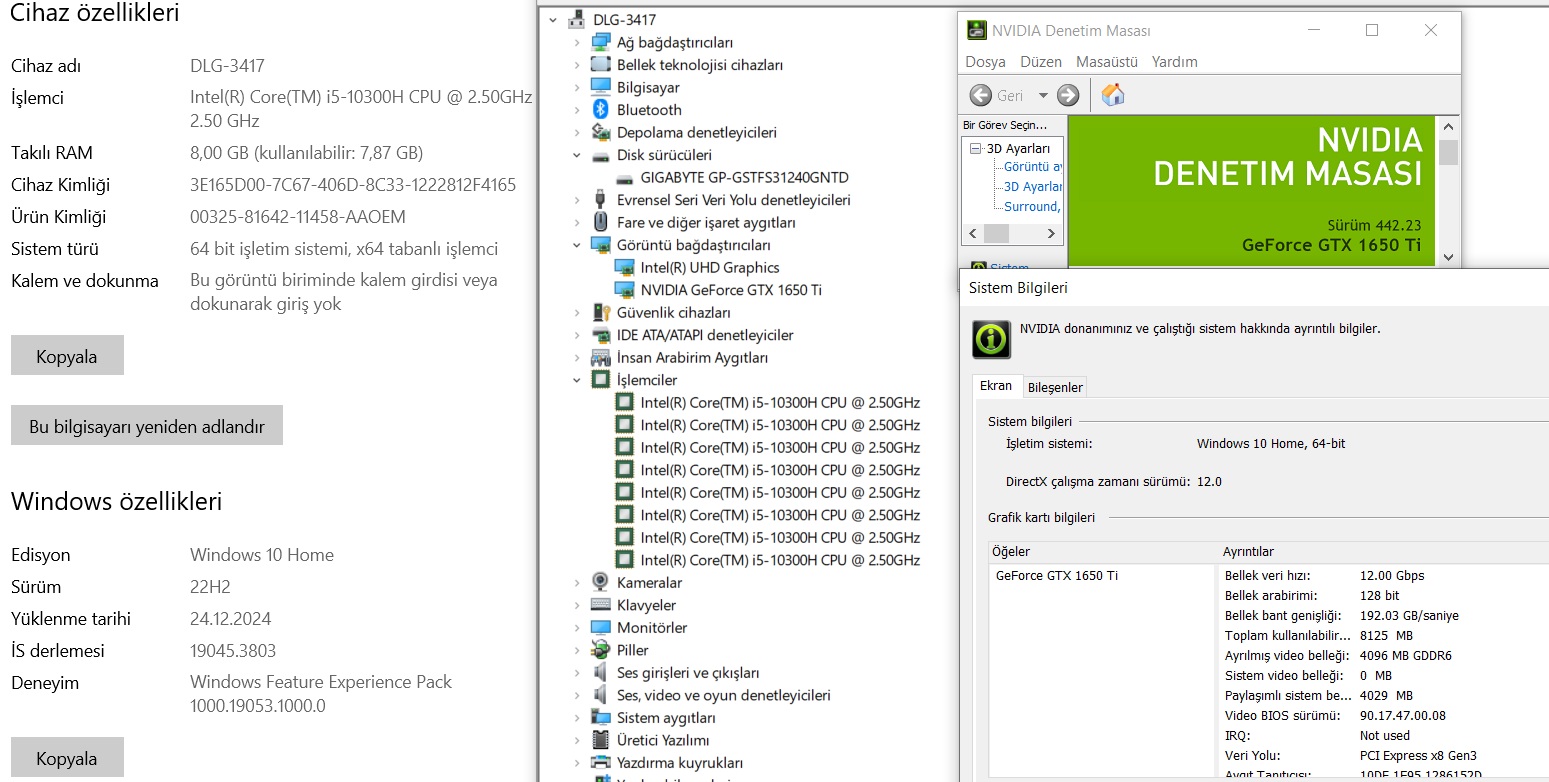Click the Video BIOS sürümü value 90.17.47.00.08
Screen dimensions: 1549x782
click(1403, 716)
